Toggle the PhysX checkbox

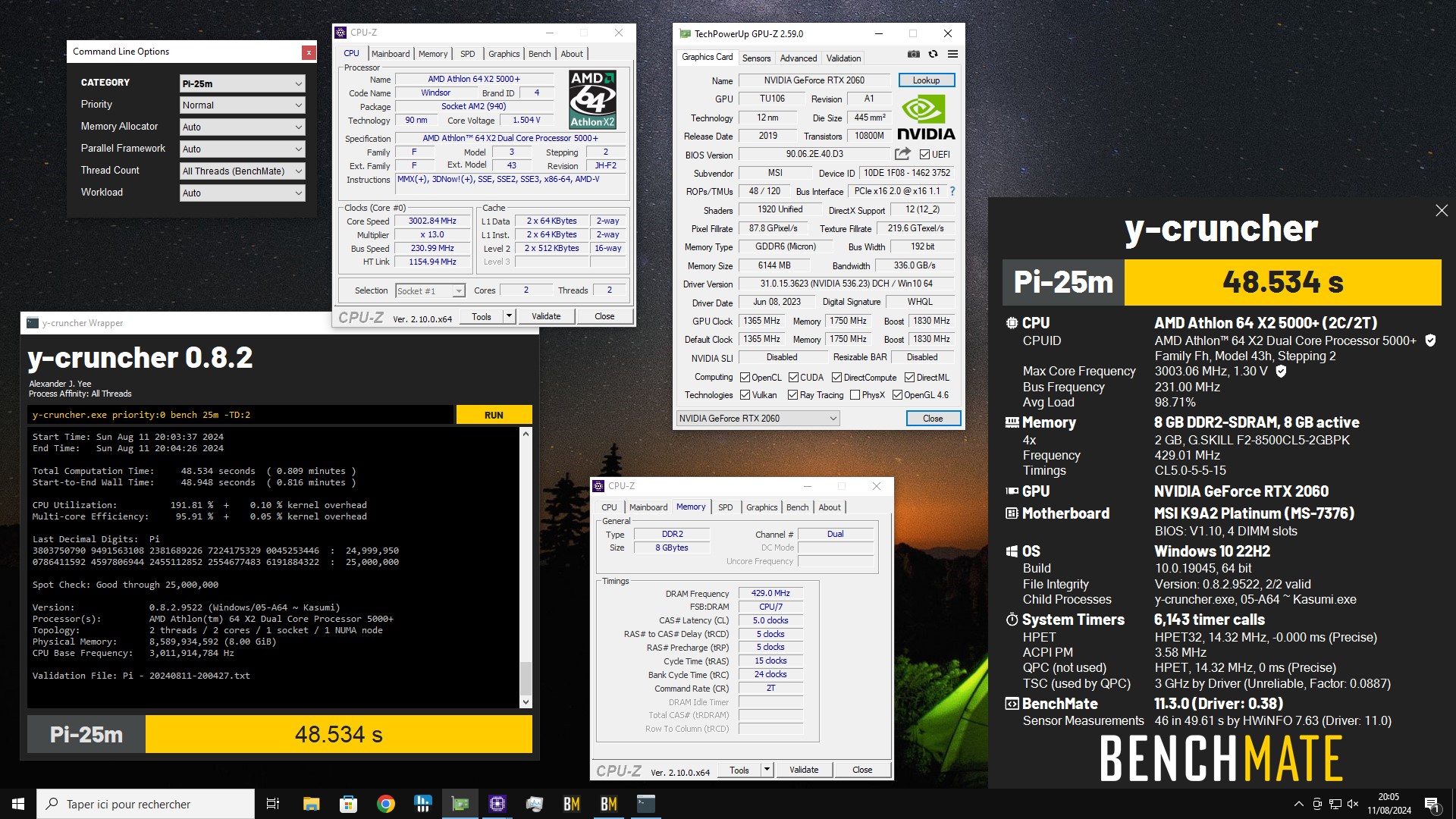point(855,395)
